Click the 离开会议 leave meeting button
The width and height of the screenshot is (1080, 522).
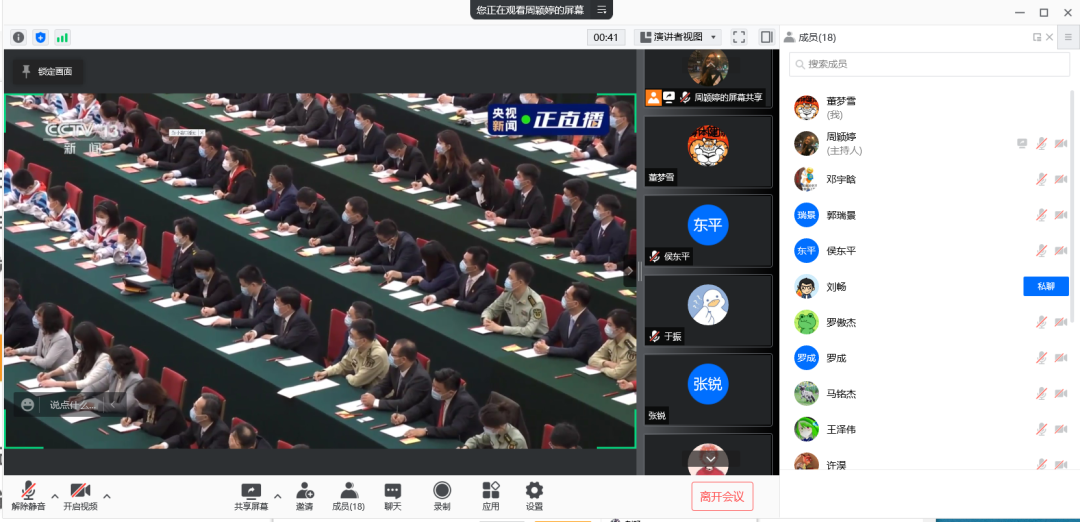pos(722,496)
